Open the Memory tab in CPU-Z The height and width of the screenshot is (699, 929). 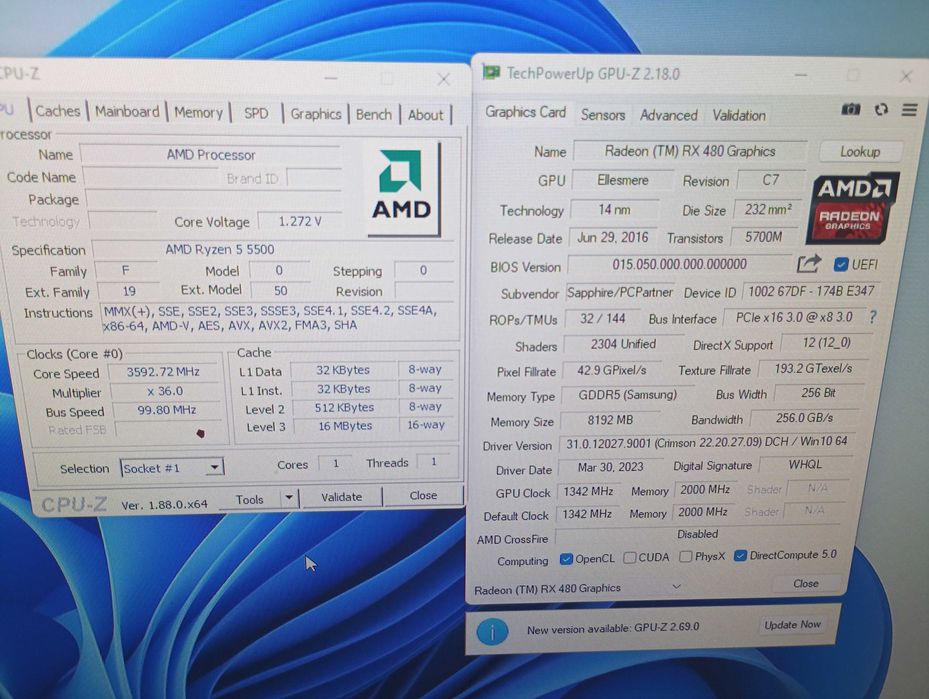[198, 113]
